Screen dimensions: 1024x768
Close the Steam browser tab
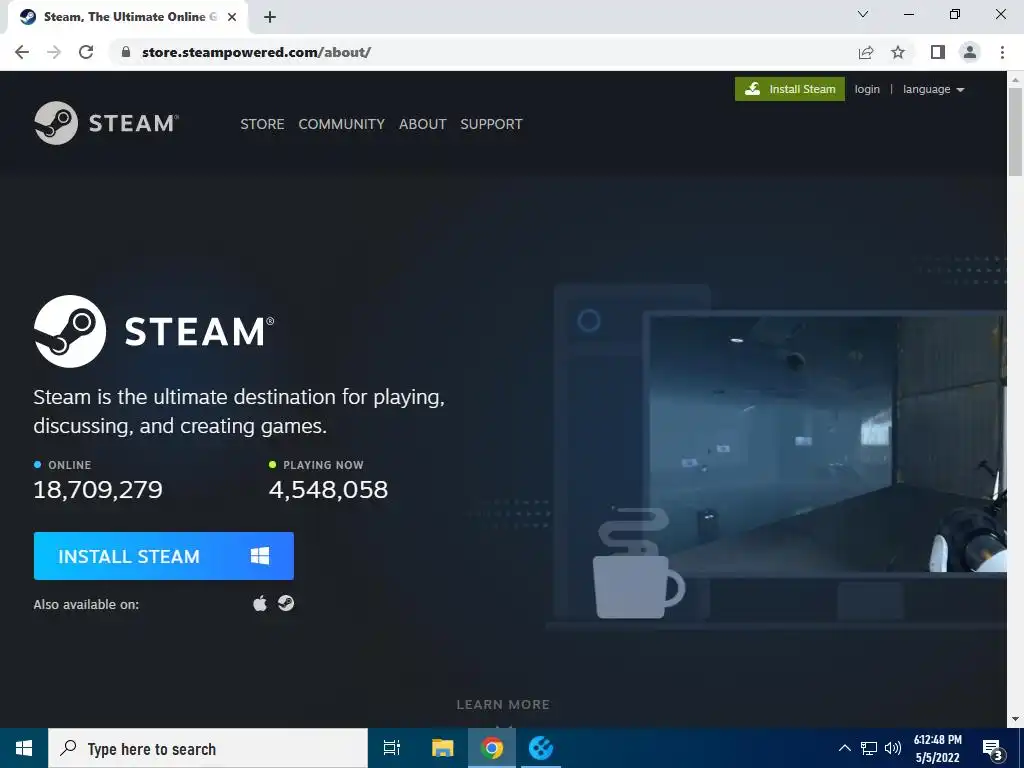[232, 17]
